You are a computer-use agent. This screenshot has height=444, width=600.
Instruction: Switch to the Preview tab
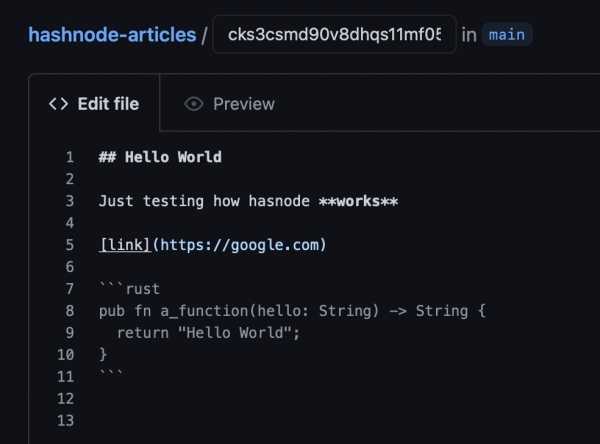pos(230,104)
